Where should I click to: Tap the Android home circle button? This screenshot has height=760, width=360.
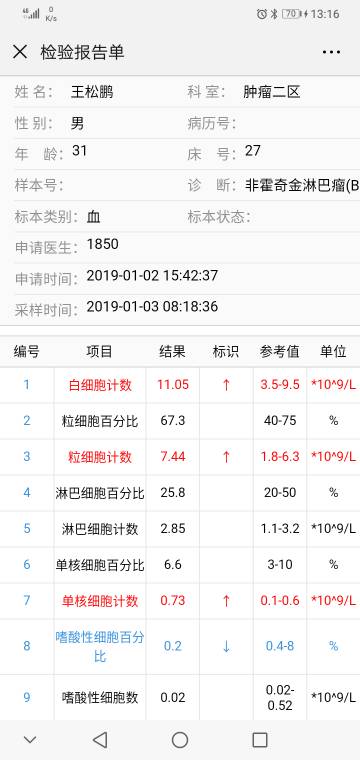180,740
